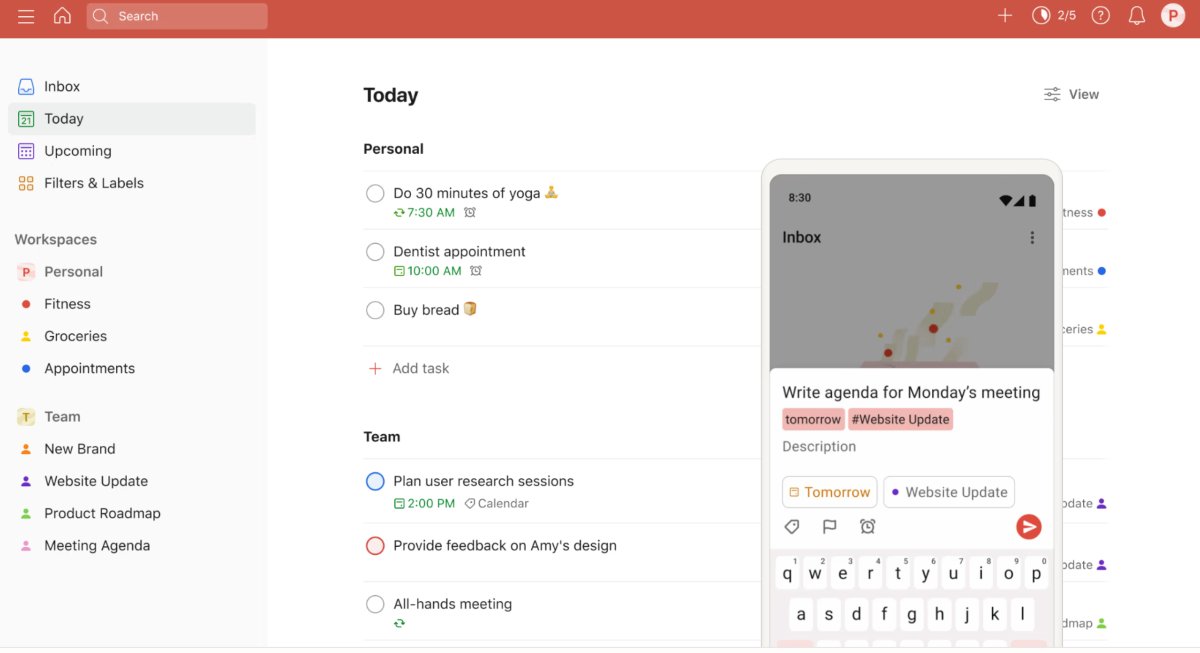Click the All-hands meeting recurring icon
Viewport: 1200px width, 653px height.
coord(400,623)
